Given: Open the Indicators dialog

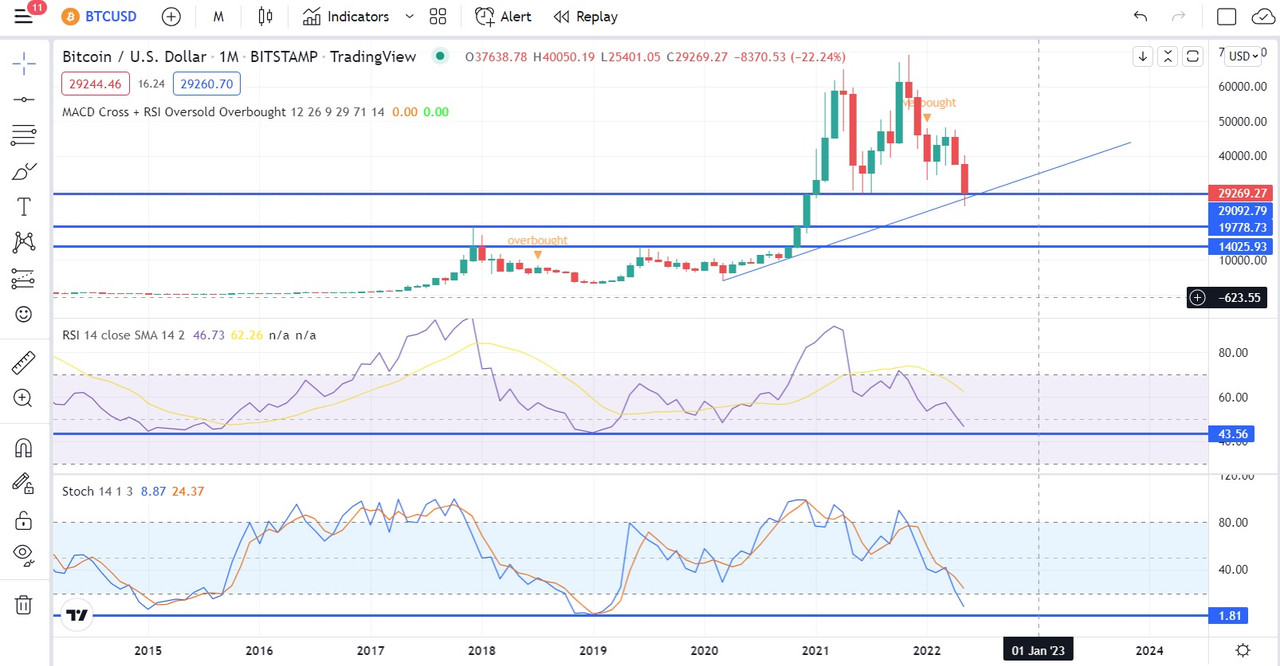Looking at the screenshot, I should click(346, 16).
